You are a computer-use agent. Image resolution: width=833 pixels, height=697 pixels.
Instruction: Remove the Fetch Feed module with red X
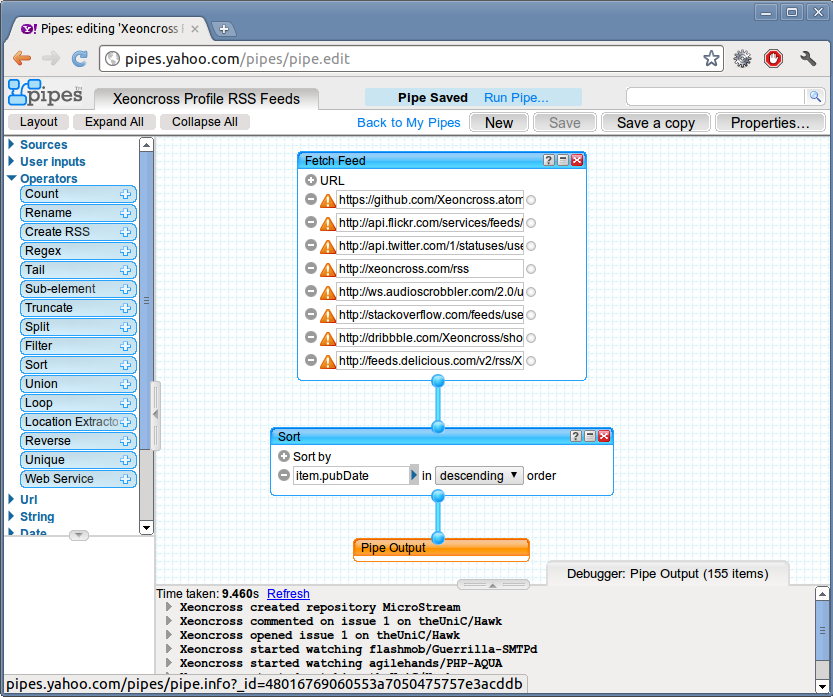coord(577,160)
